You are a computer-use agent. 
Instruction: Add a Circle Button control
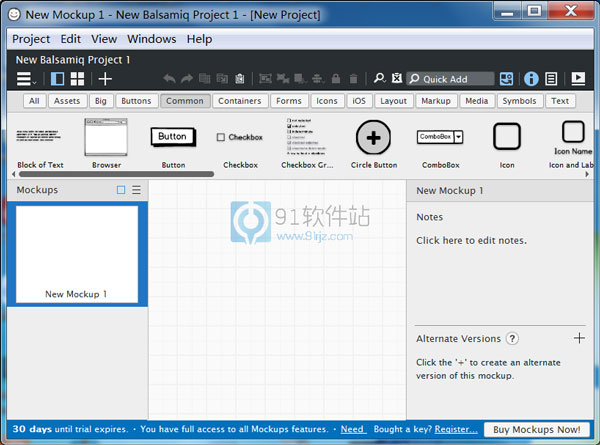(373, 138)
